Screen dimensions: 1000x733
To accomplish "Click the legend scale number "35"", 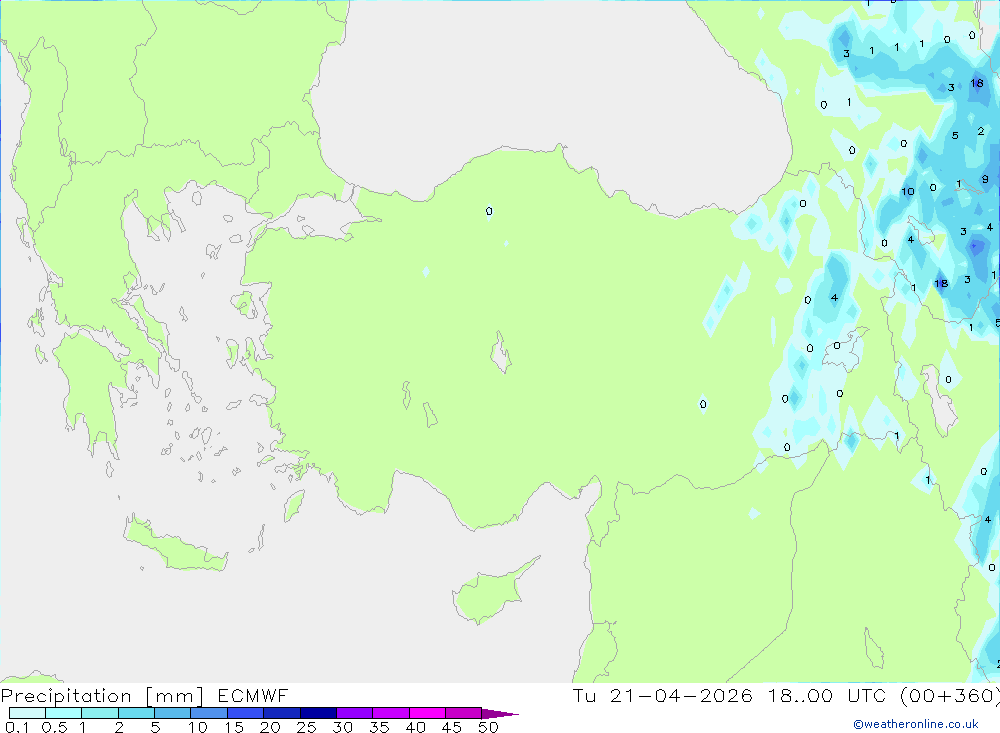I will 379,727.
